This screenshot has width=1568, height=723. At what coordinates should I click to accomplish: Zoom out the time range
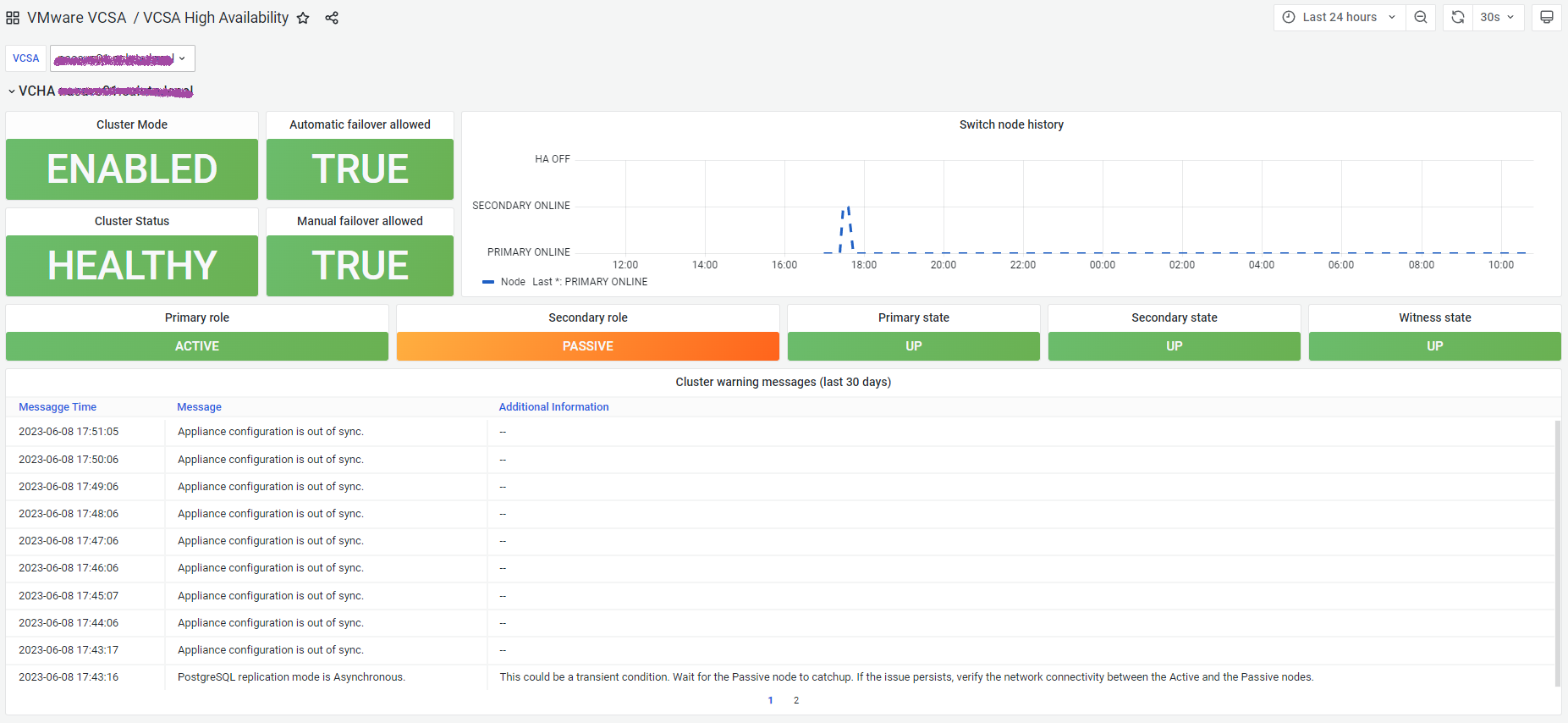[x=1421, y=17]
